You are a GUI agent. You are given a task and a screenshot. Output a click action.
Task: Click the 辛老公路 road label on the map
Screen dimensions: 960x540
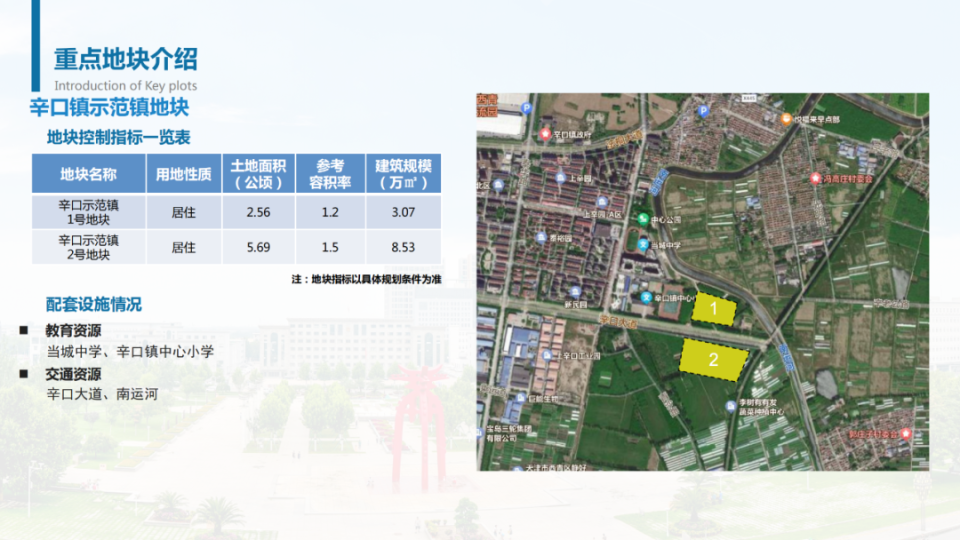891,304
